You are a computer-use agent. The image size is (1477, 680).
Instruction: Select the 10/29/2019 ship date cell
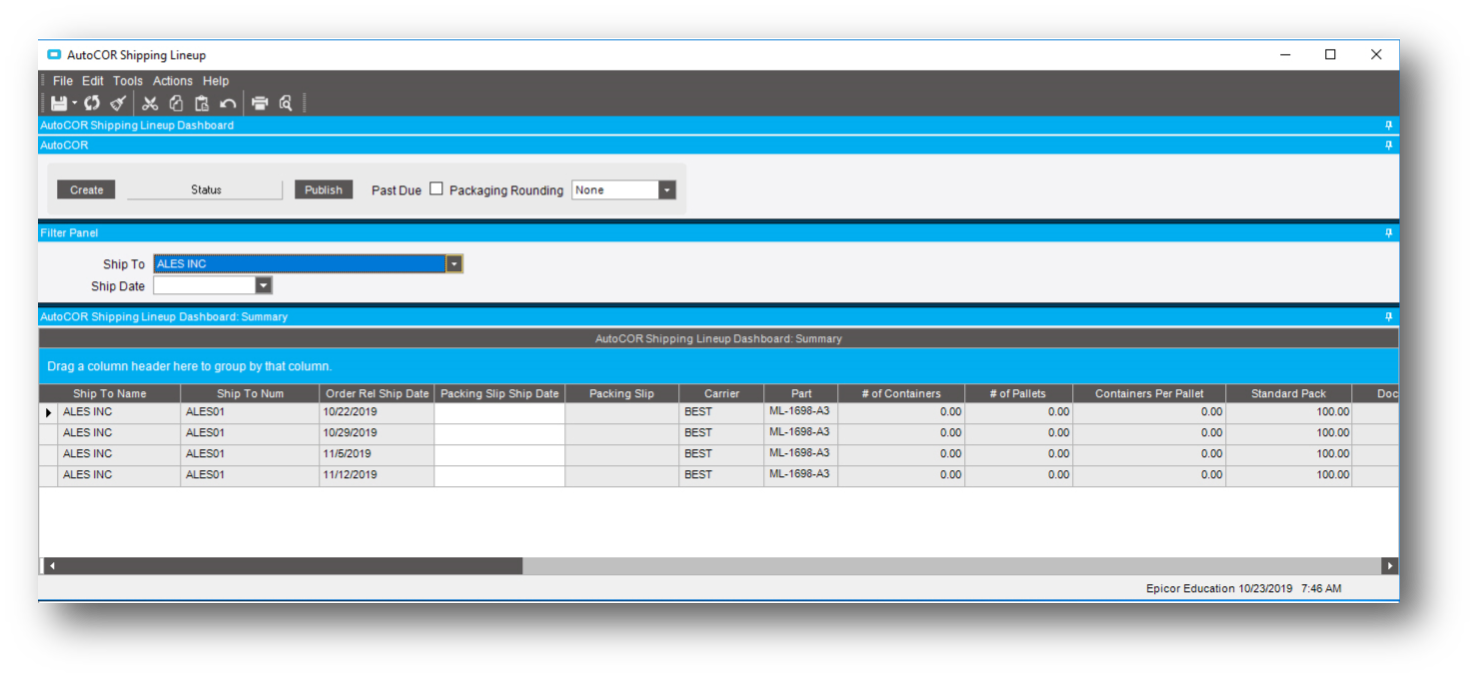coord(376,433)
